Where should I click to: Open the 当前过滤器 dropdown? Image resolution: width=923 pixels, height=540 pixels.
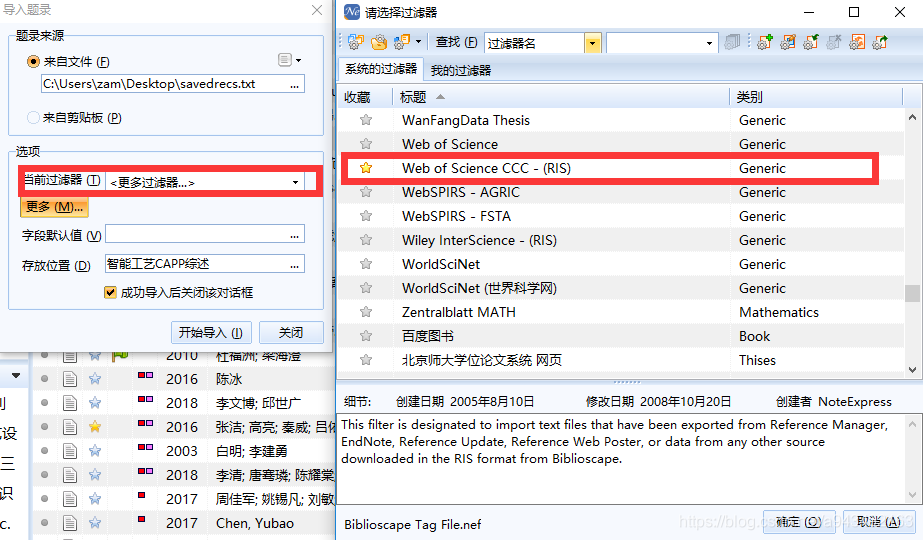tap(295, 182)
